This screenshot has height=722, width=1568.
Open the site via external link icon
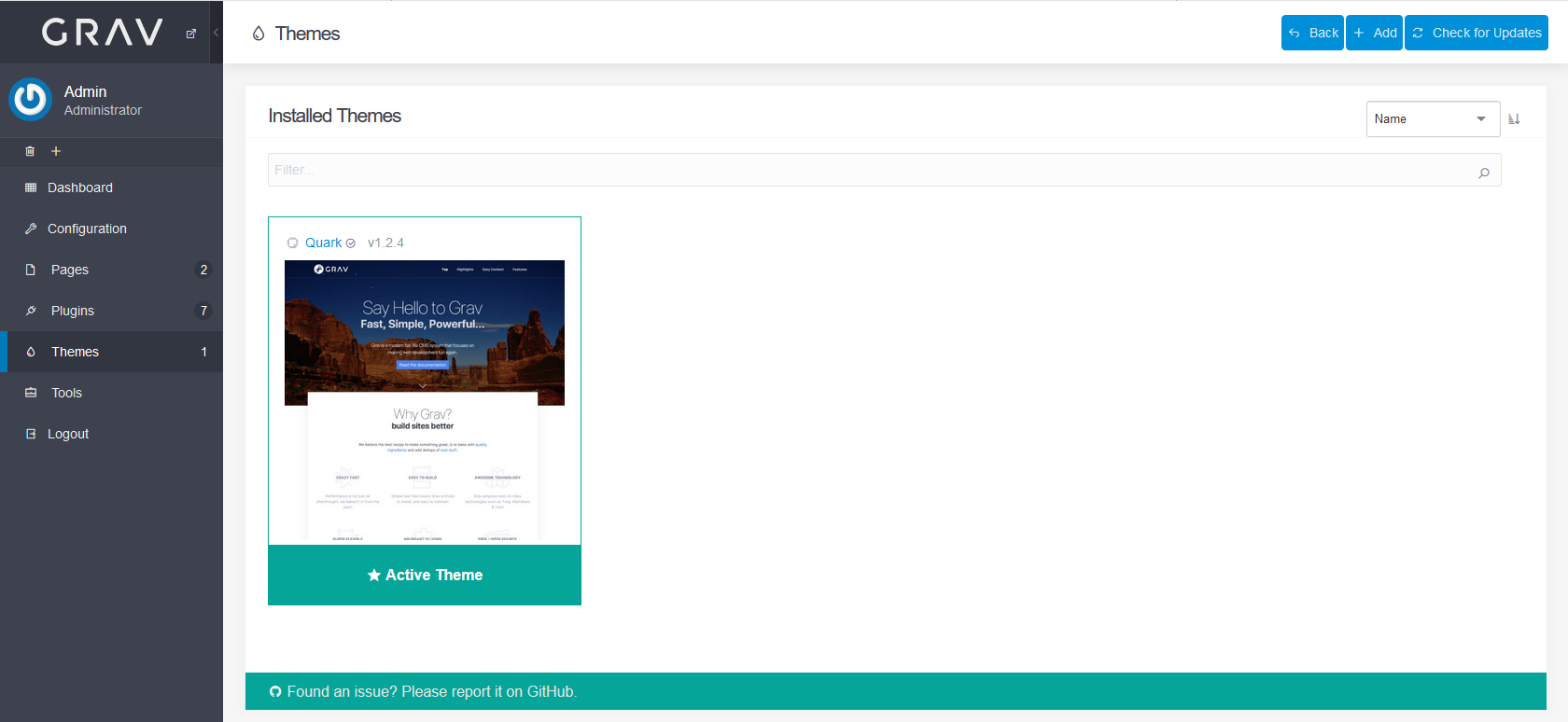191,34
